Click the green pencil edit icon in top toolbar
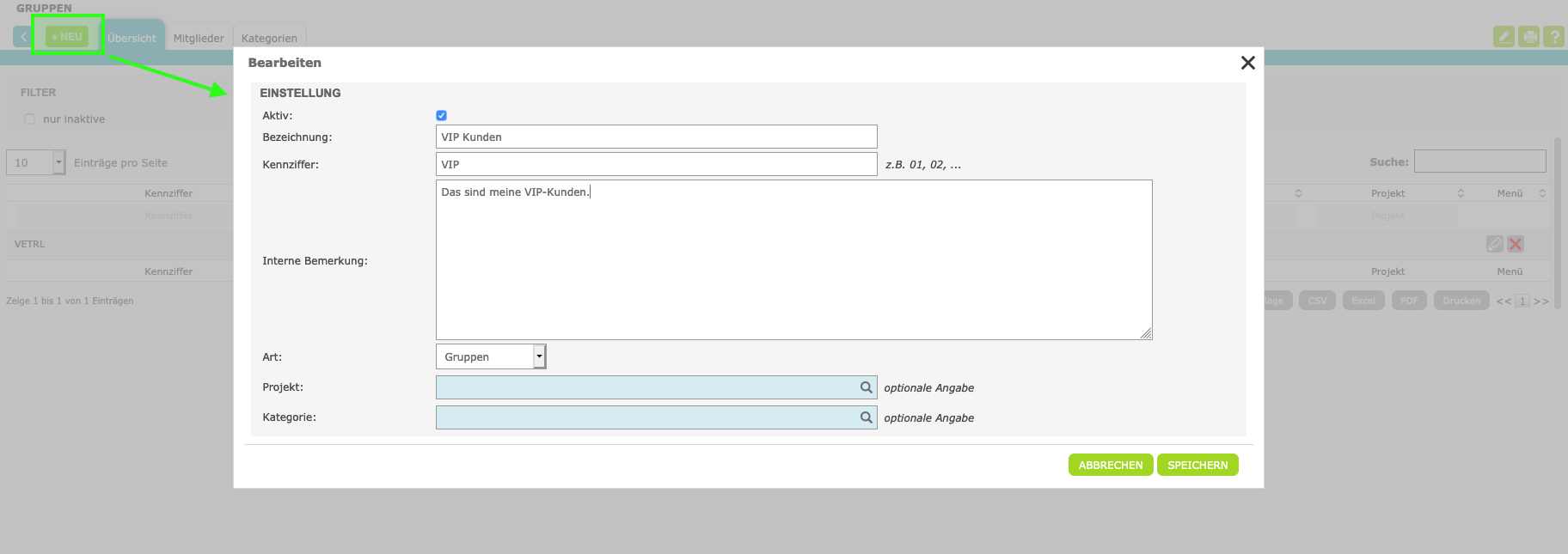Screen dimensions: 1568x554 pyautogui.click(x=1504, y=37)
